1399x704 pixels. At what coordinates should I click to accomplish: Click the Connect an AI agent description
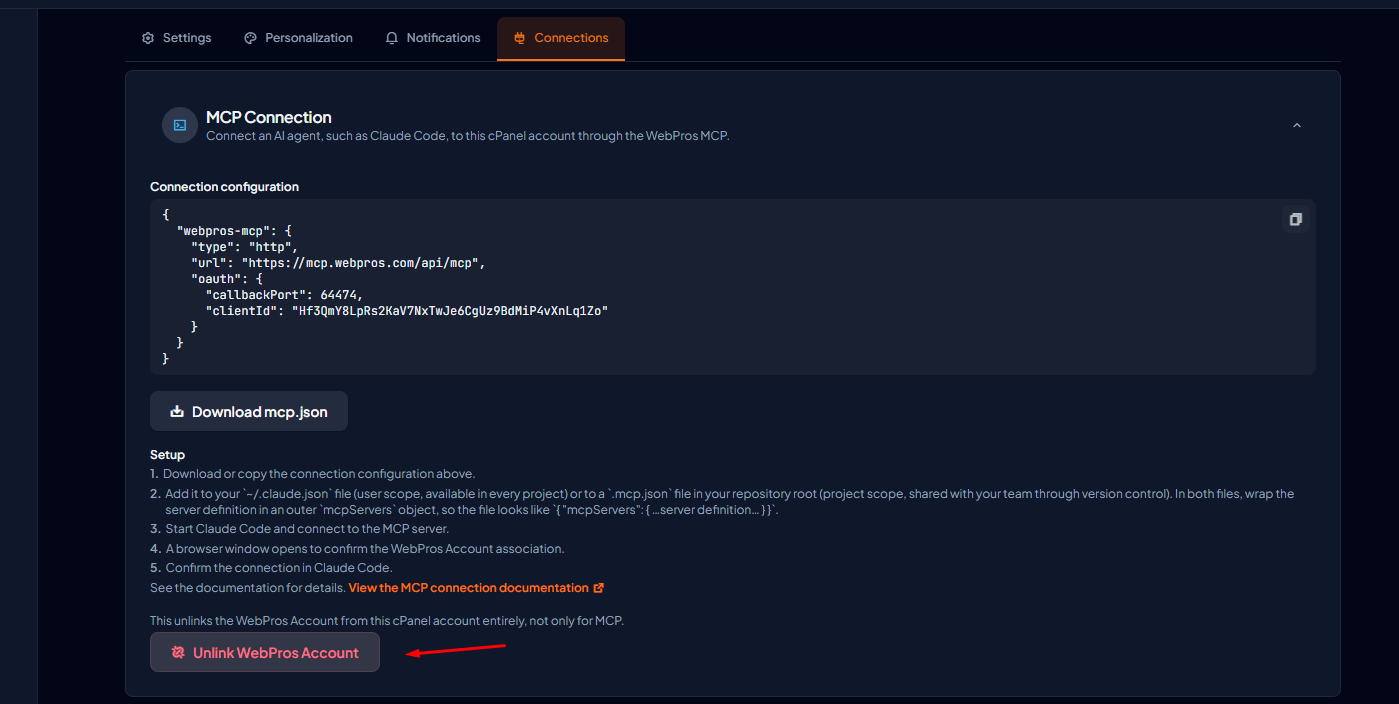tap(468, 136)
